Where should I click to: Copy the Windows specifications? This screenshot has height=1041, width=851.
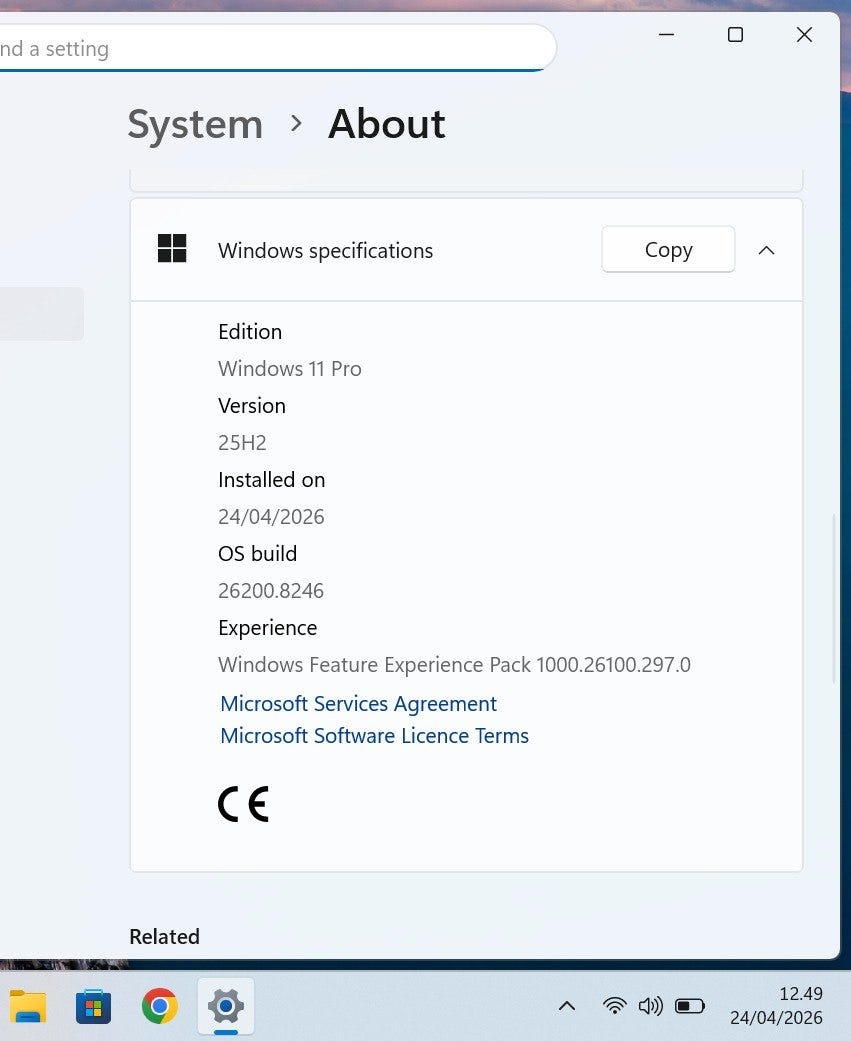coord(668,250)
